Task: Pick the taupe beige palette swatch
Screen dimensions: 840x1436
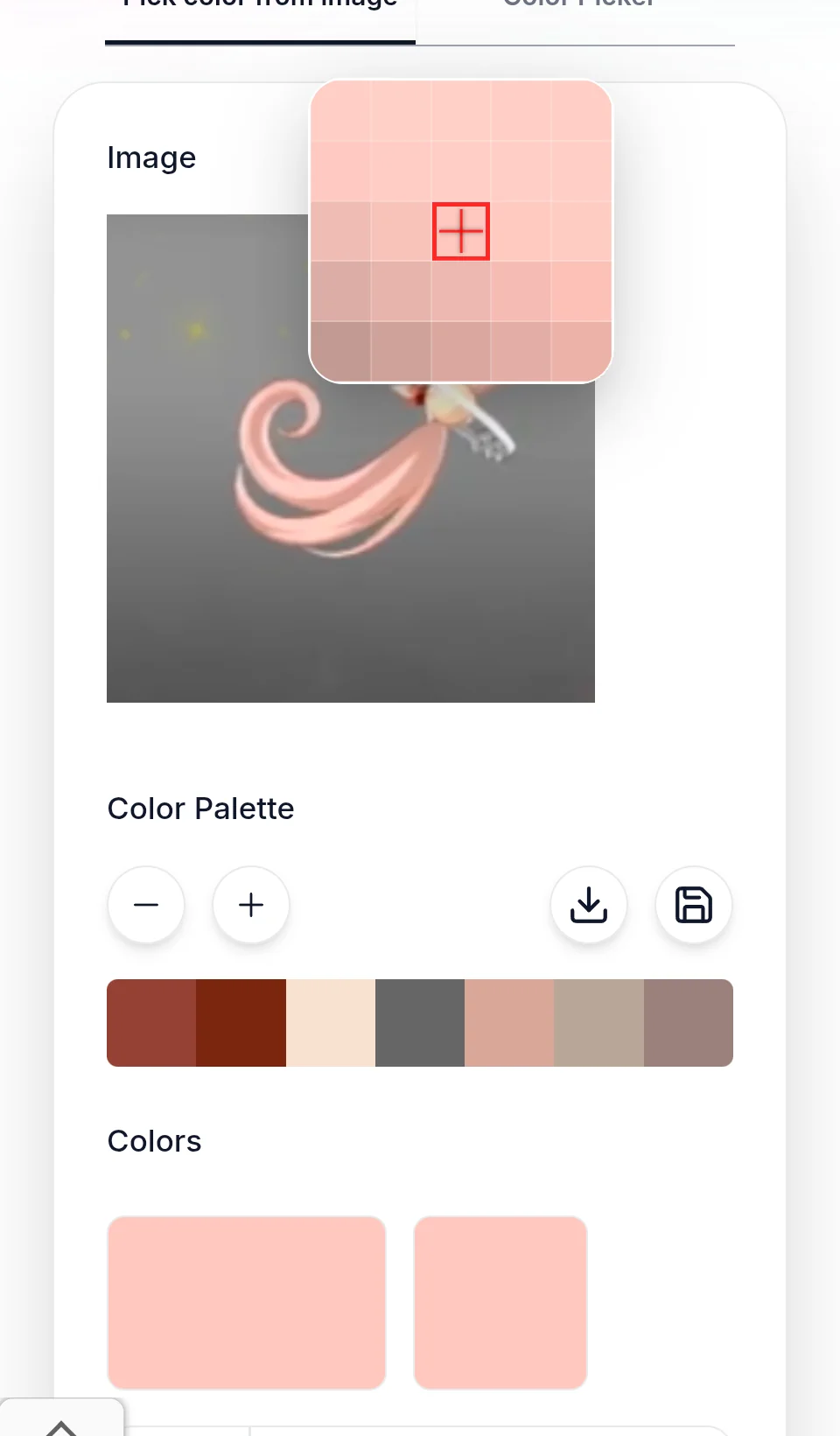Action: tap(599, 1023)
